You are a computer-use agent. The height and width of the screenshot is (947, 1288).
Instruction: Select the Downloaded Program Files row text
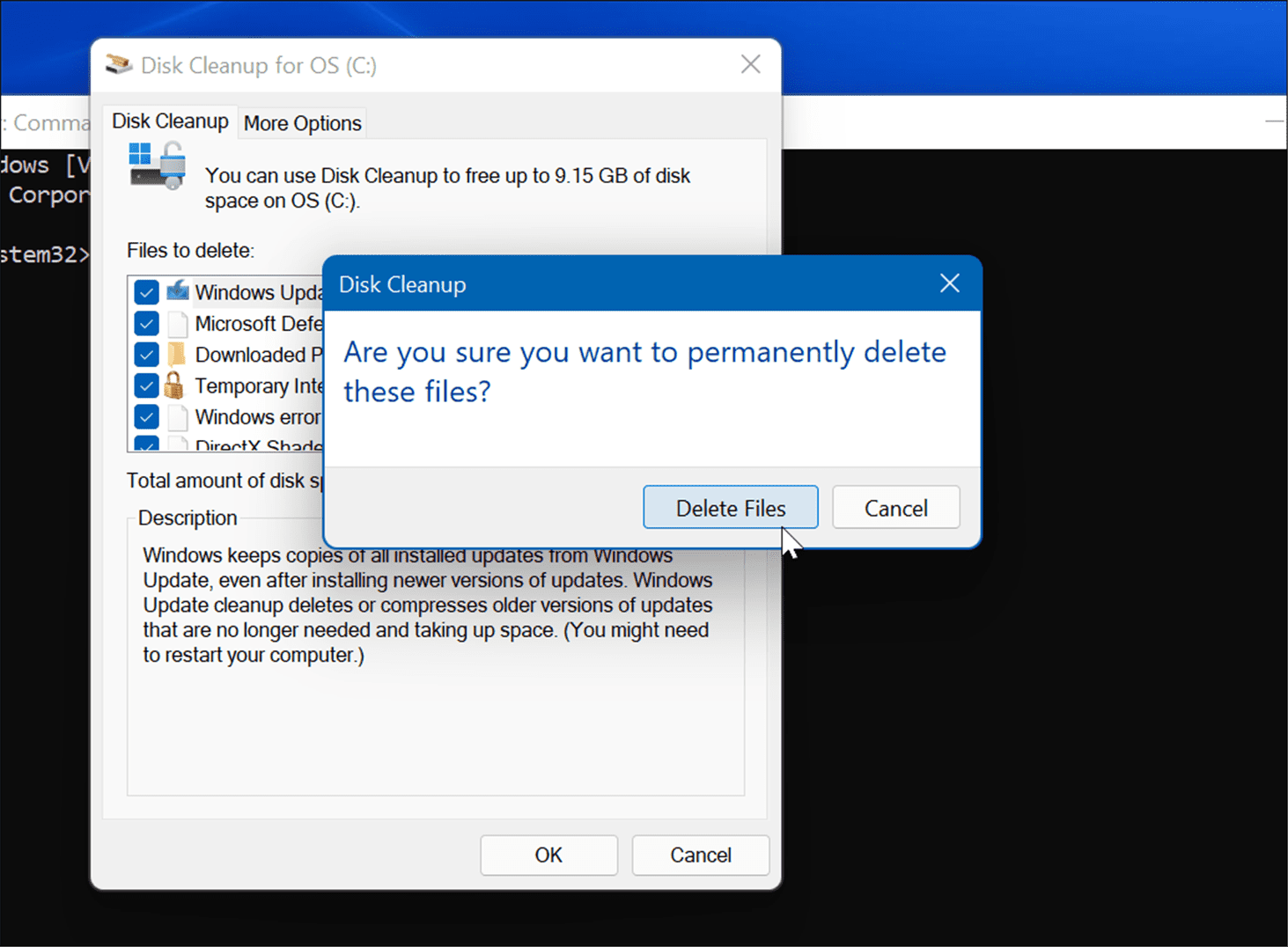pyautogui.click(x=259, y=355)
